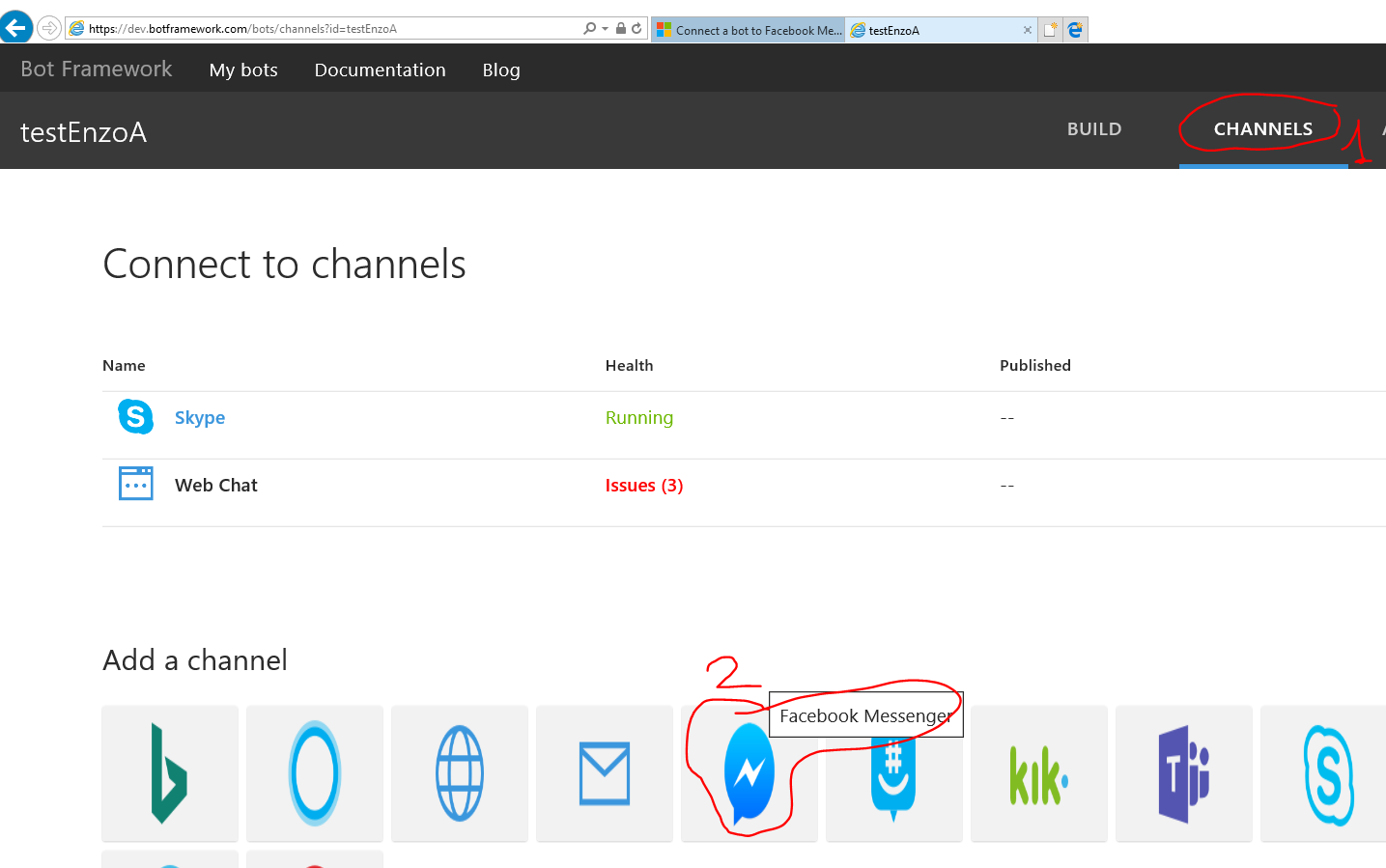Add the GroupMe channel

click(x=893, y=782)
